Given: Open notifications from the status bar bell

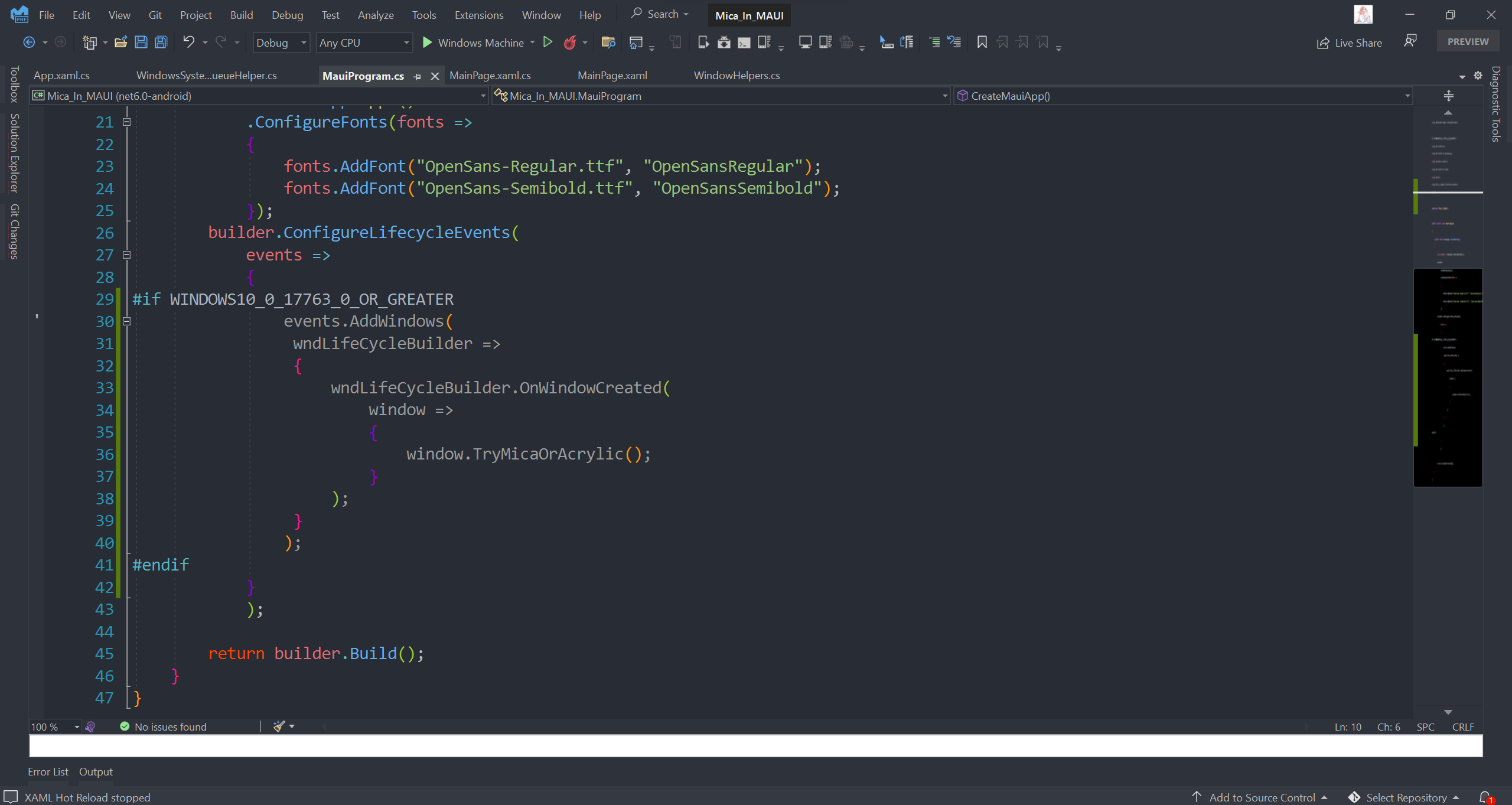Looking at the screenshot, I should [x=1488, y=797].
